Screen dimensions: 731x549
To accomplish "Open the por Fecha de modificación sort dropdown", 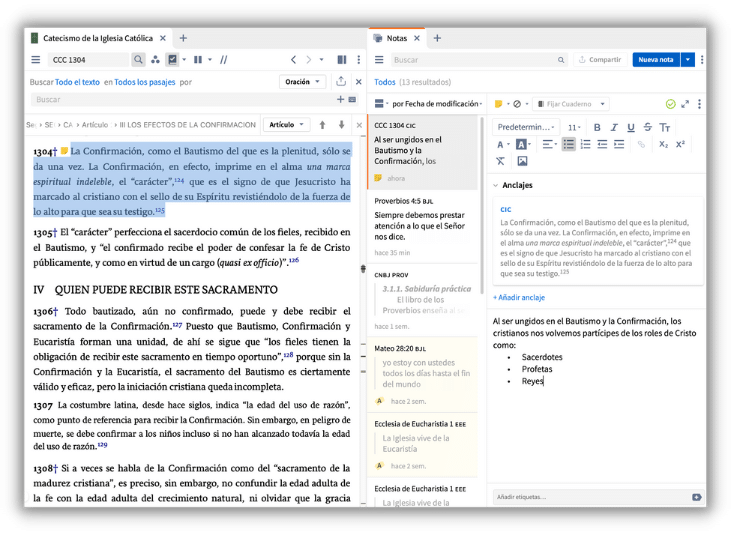I will (437, 103).
